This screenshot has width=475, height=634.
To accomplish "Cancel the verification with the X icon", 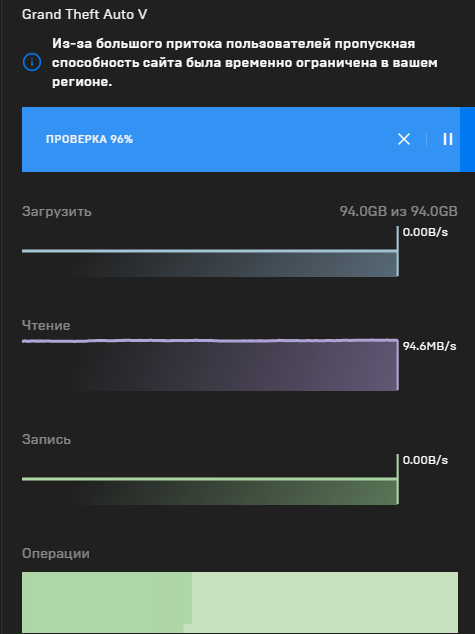I will [403, 139].
